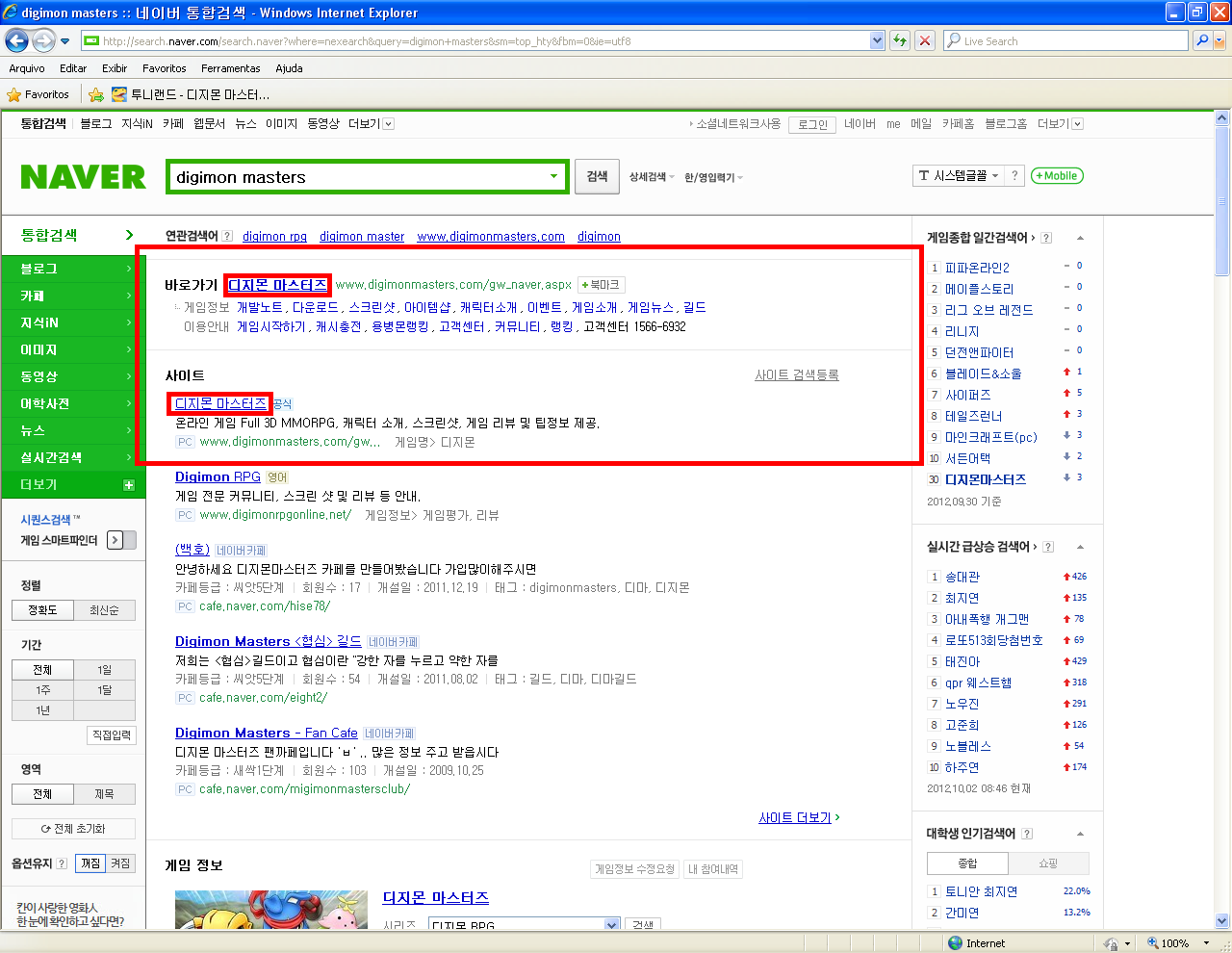Click the NAVER logo
The image size is (1232, 953).
click(x=84, y=177)
